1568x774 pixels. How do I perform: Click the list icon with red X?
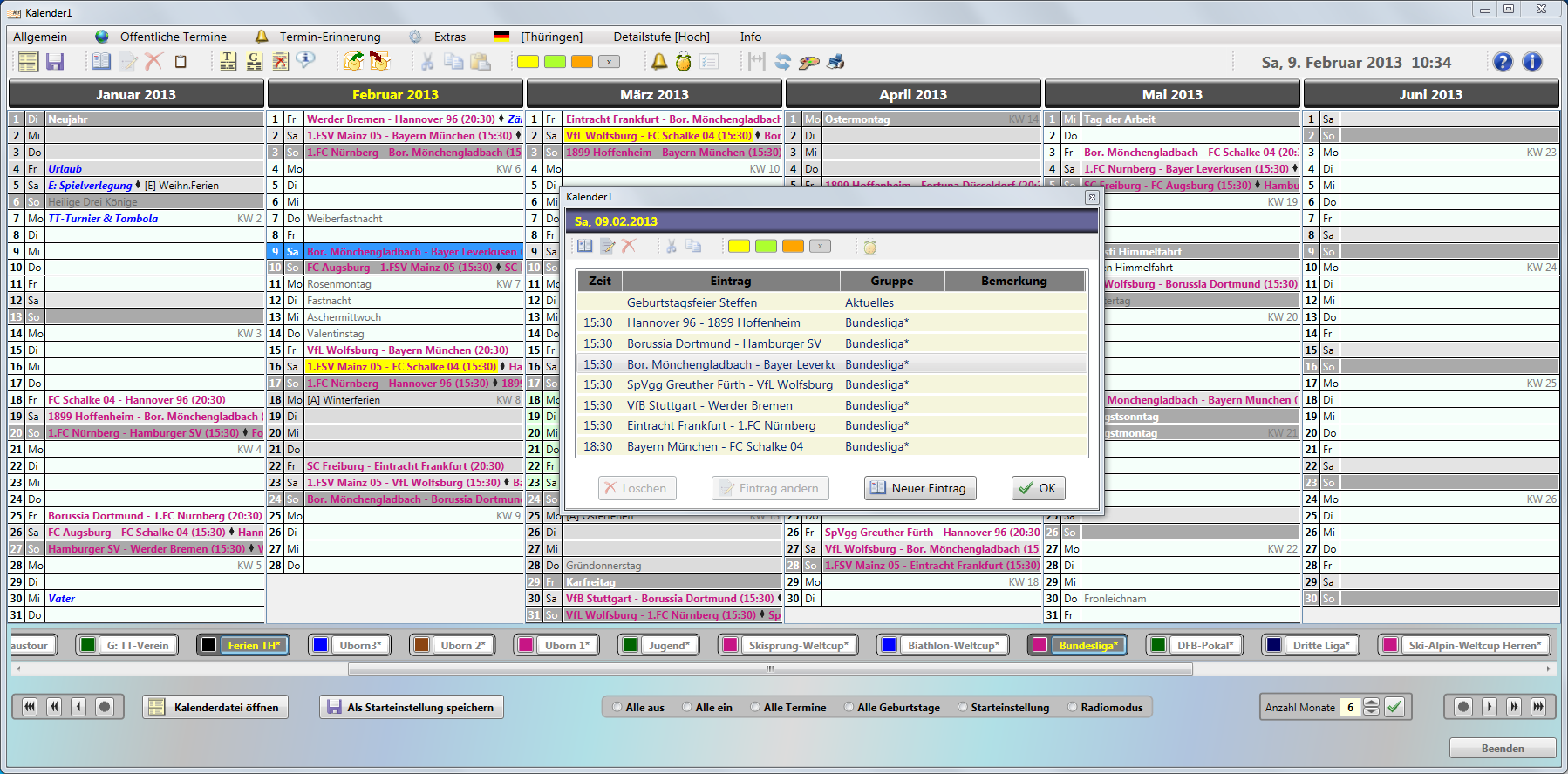pyautogui.click(x=280, y=62)
